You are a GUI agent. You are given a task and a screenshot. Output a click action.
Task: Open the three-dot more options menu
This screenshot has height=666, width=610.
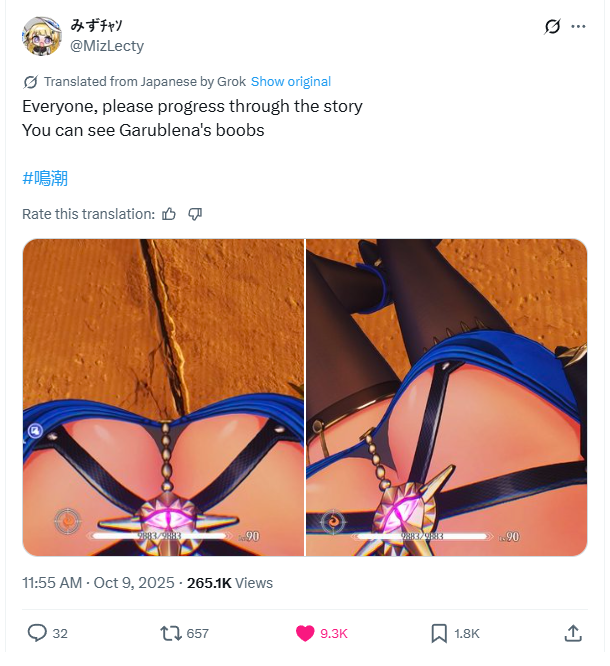click(x=578, y=27)
